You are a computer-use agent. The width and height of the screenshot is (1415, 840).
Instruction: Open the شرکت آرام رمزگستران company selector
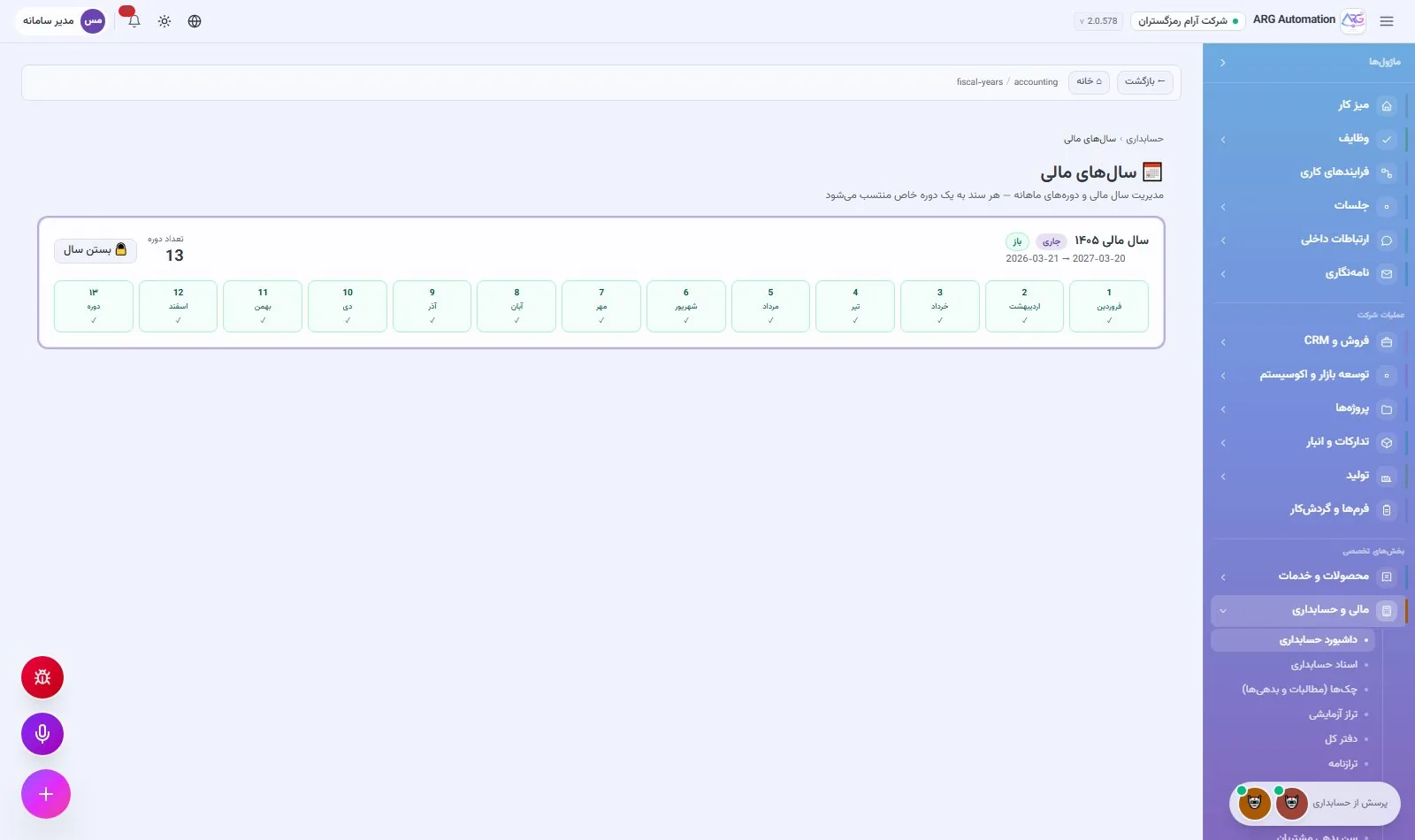tap(1188, 21)
